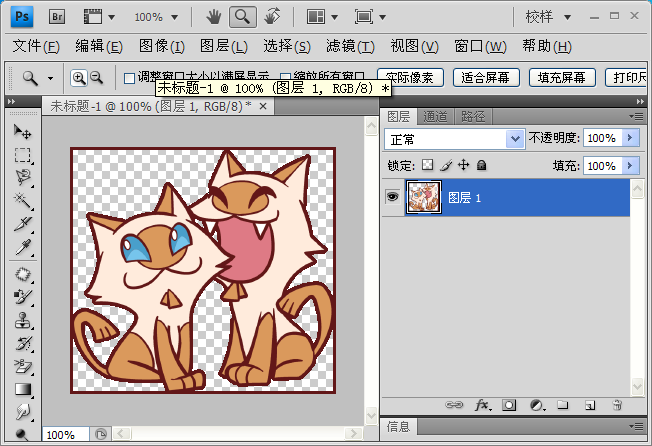Toggle lock position icon

(463, 165)
